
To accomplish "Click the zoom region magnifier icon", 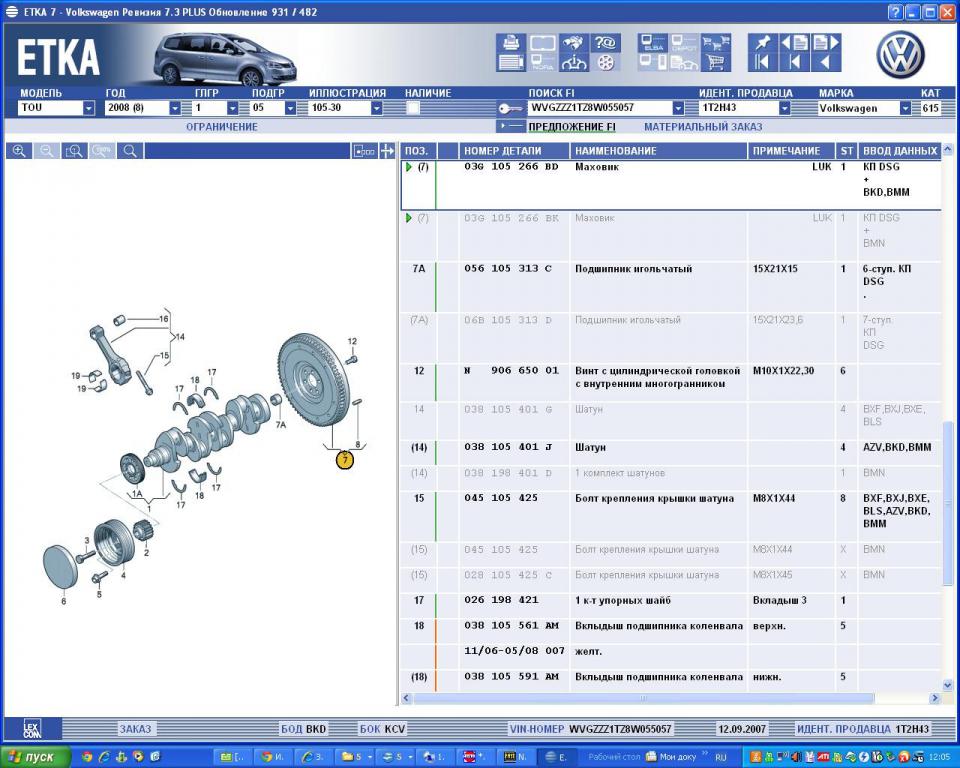I will 74,151.
